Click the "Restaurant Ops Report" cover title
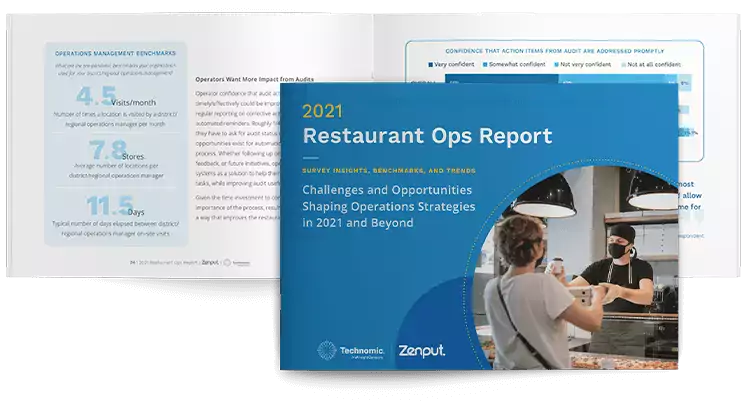746x420 pixels. (x=427, y=136)
